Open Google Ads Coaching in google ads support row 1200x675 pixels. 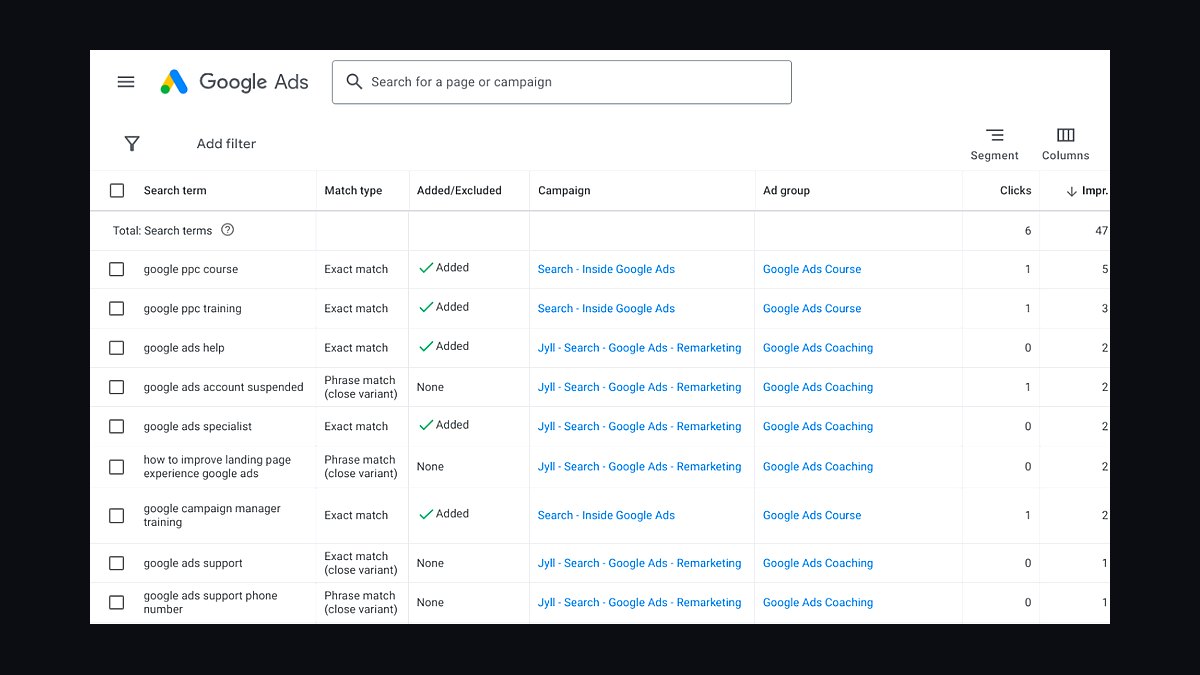[x=818, y=563]
